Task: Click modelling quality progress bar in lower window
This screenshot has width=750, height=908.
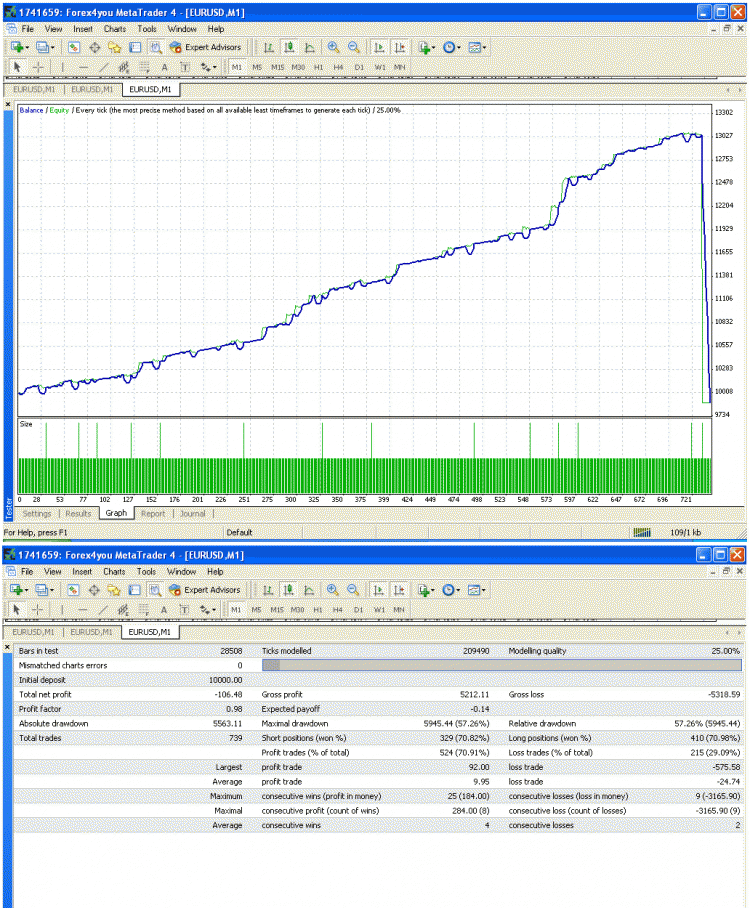Action: coord(502,665)
